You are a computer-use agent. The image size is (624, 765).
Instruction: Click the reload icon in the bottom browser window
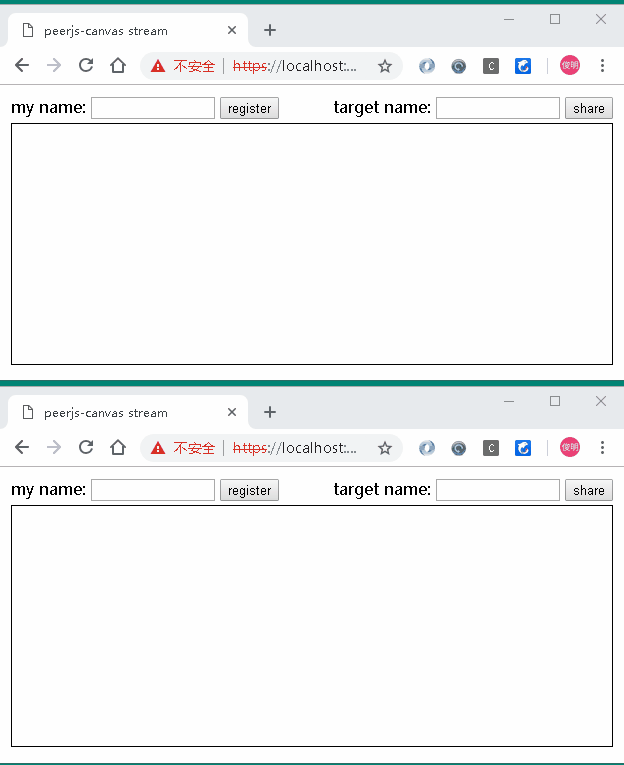pos(86,447)
